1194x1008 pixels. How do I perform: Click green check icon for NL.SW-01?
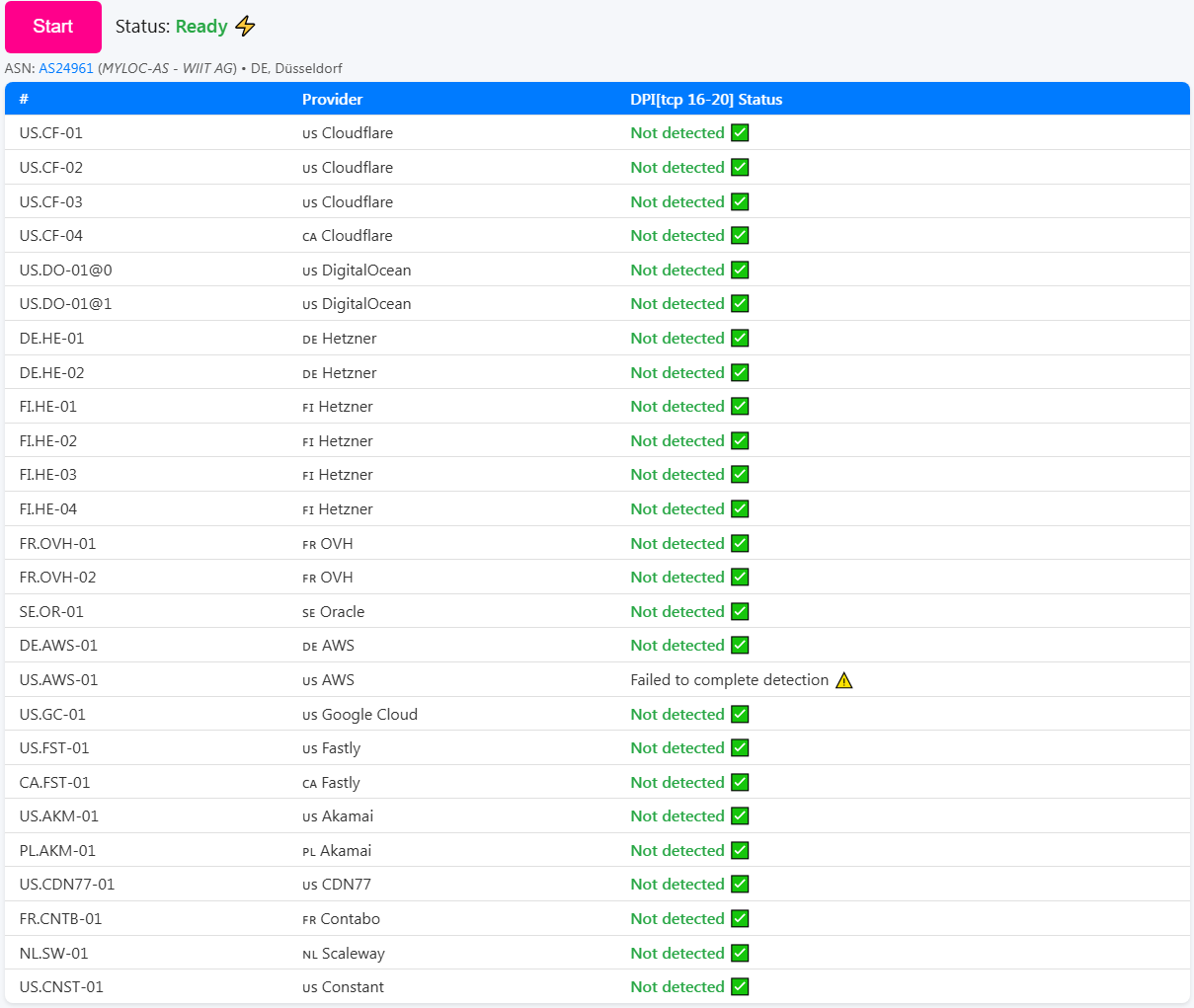pyautogui.click(x=740, y=953)
